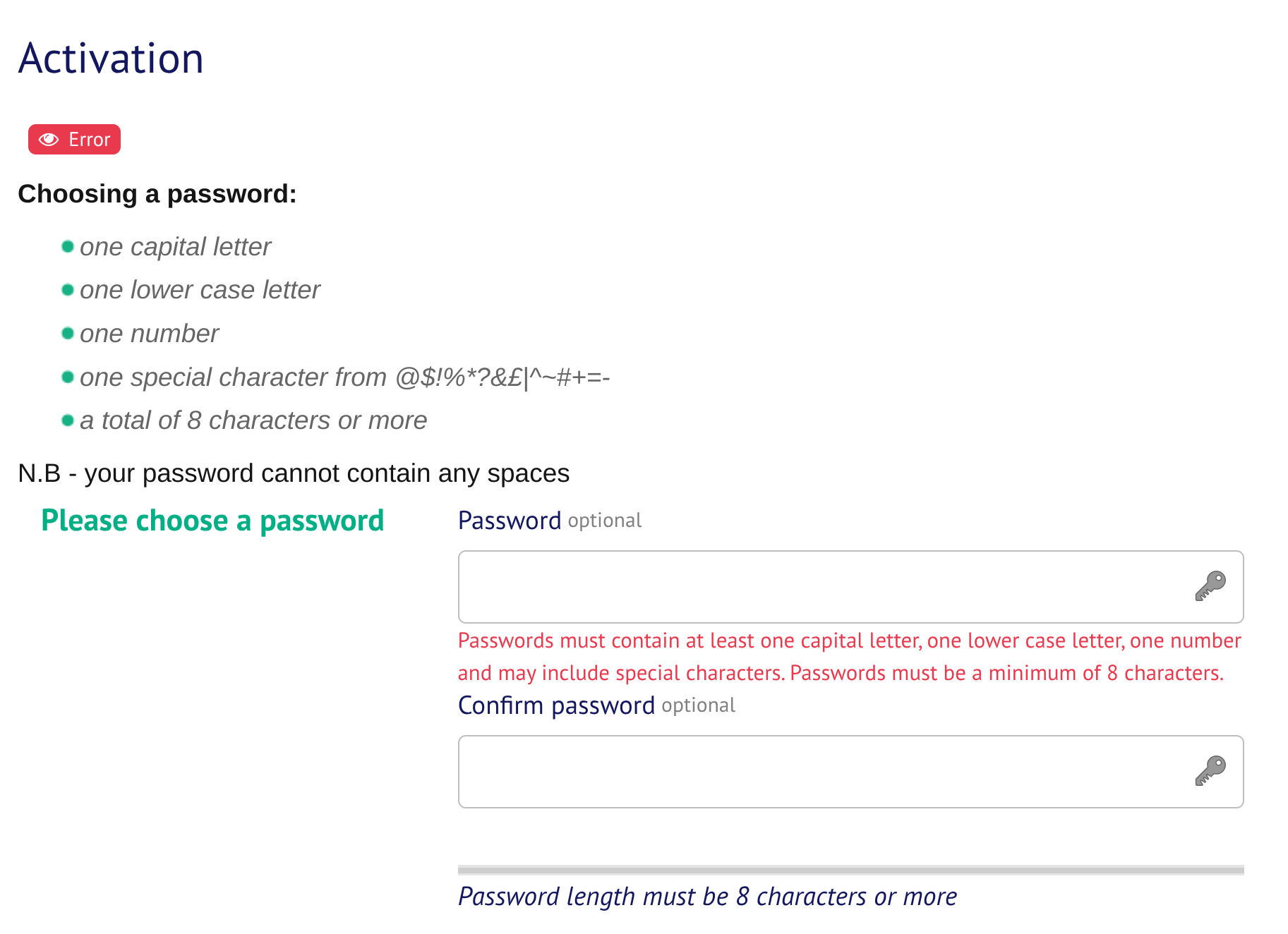Click the Choosing a password heading
This screenshot has height=934, width=1288.
coord(157,194)
